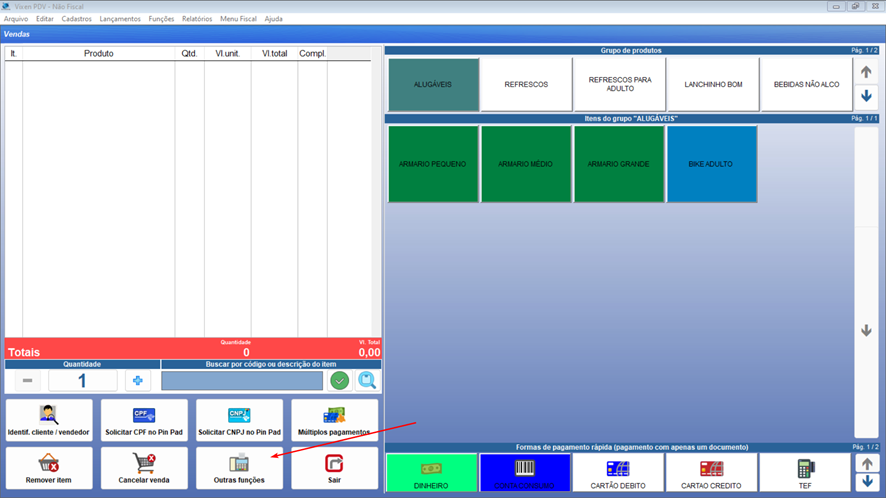Open Identif. cliente / vendedor
Screen dimensions: 886x498
48,420
